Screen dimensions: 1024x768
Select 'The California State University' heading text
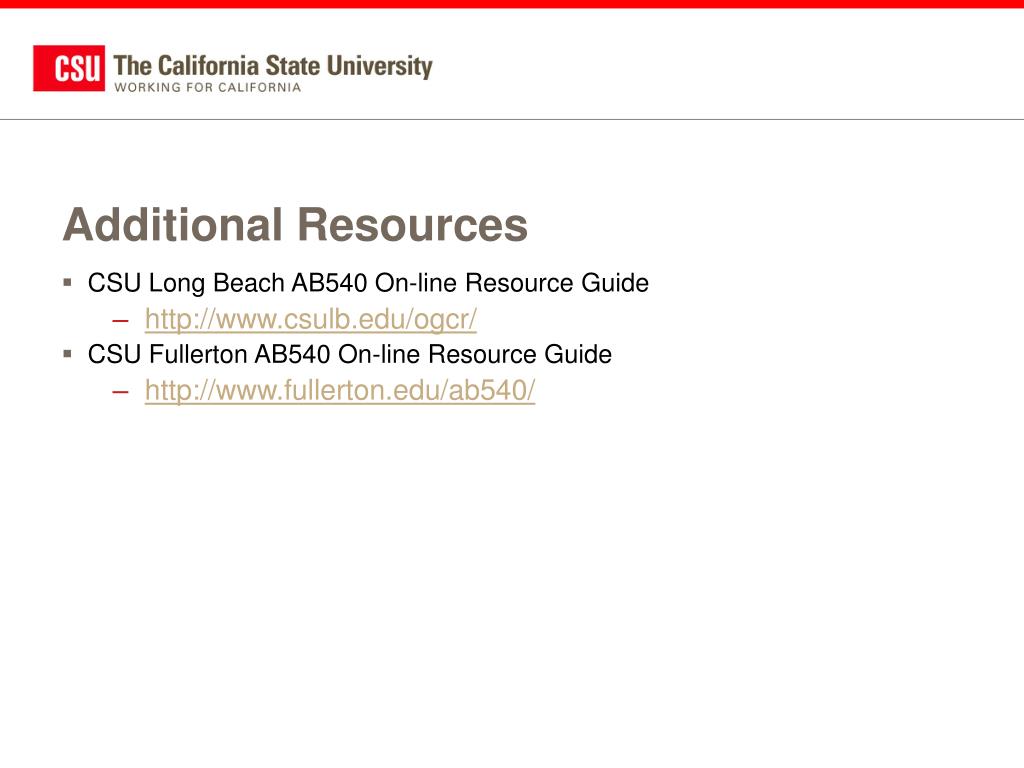(273, 66)
